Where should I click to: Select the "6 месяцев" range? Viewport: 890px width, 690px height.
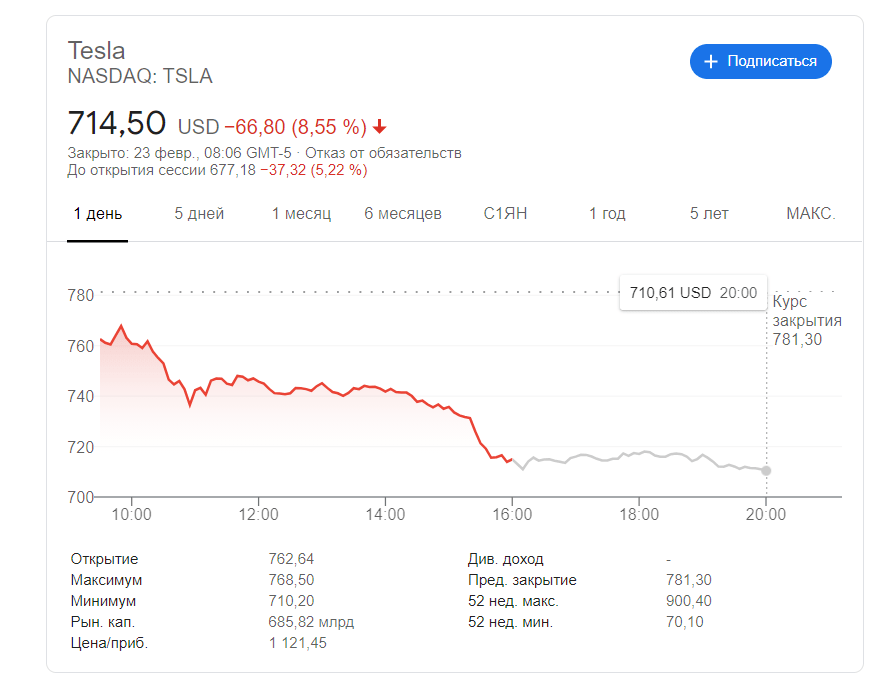403,214
